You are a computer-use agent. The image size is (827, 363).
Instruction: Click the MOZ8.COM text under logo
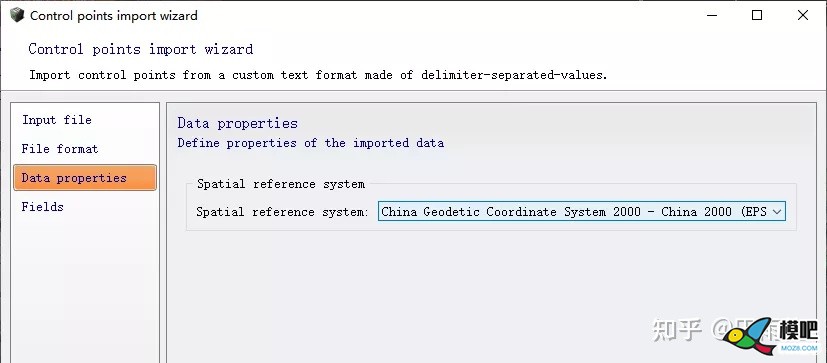click(x=803, y=349)
